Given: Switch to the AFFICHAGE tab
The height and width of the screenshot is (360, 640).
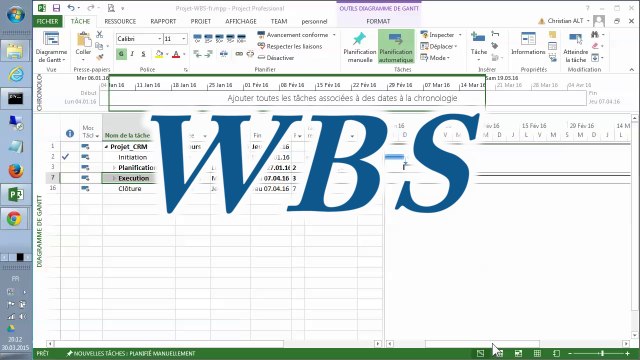Looking at the screenshot, I should coord(241,21).
